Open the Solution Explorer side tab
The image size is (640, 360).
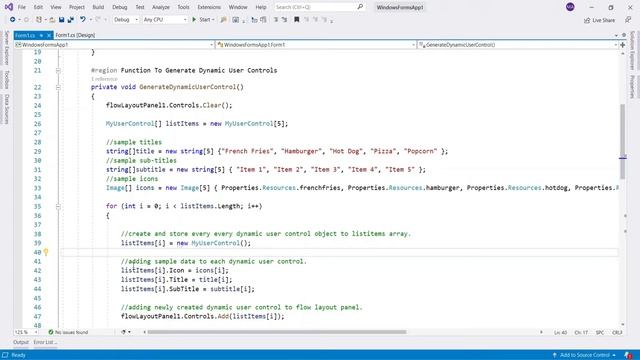pyautogui.click(x=632, y=50)
